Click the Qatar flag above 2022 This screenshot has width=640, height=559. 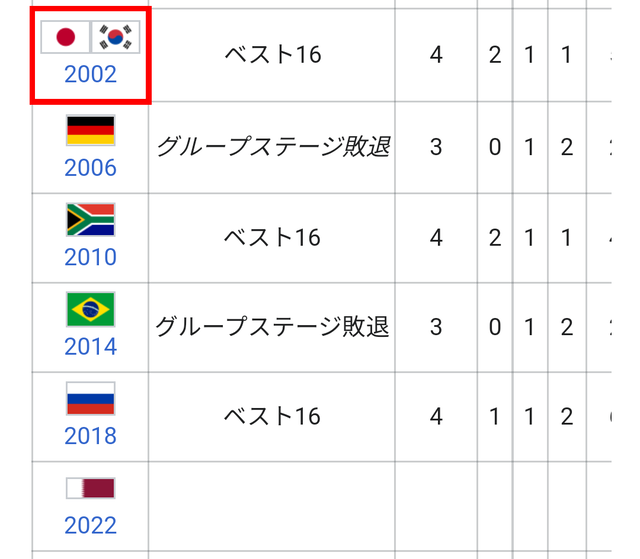click(91, 488)
